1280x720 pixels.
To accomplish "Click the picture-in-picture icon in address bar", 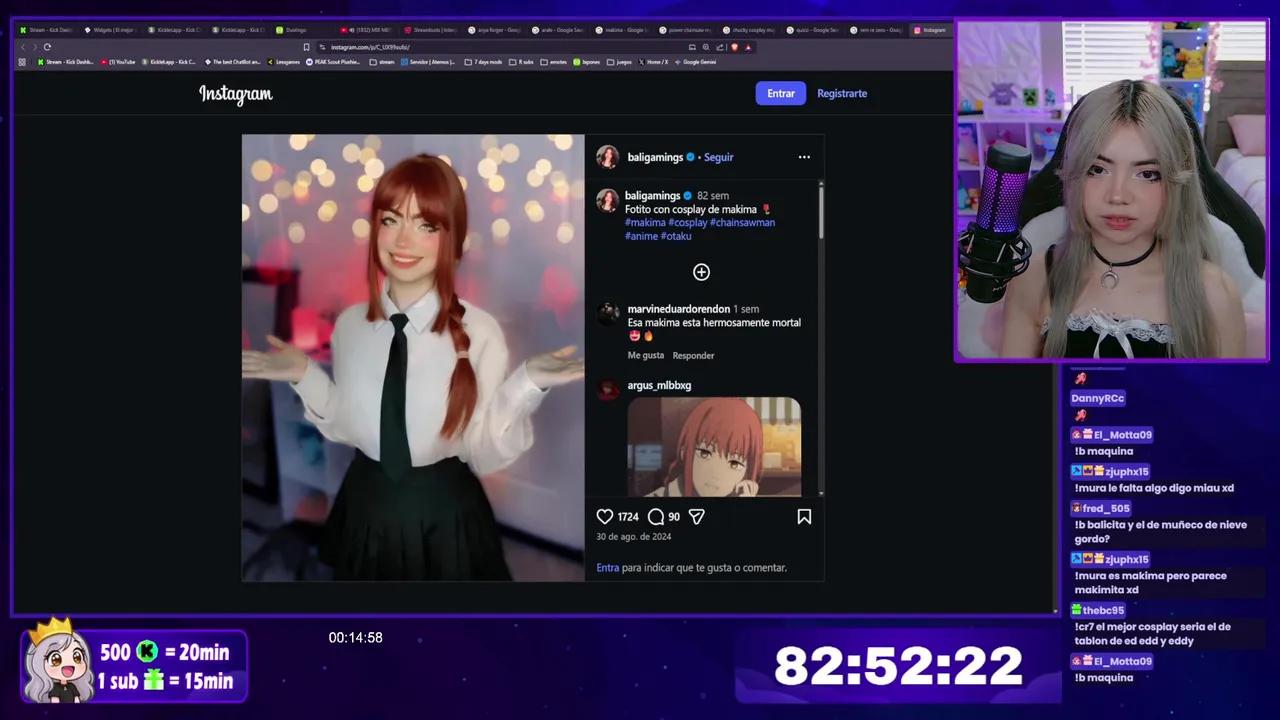I will (x=692, y=47).
